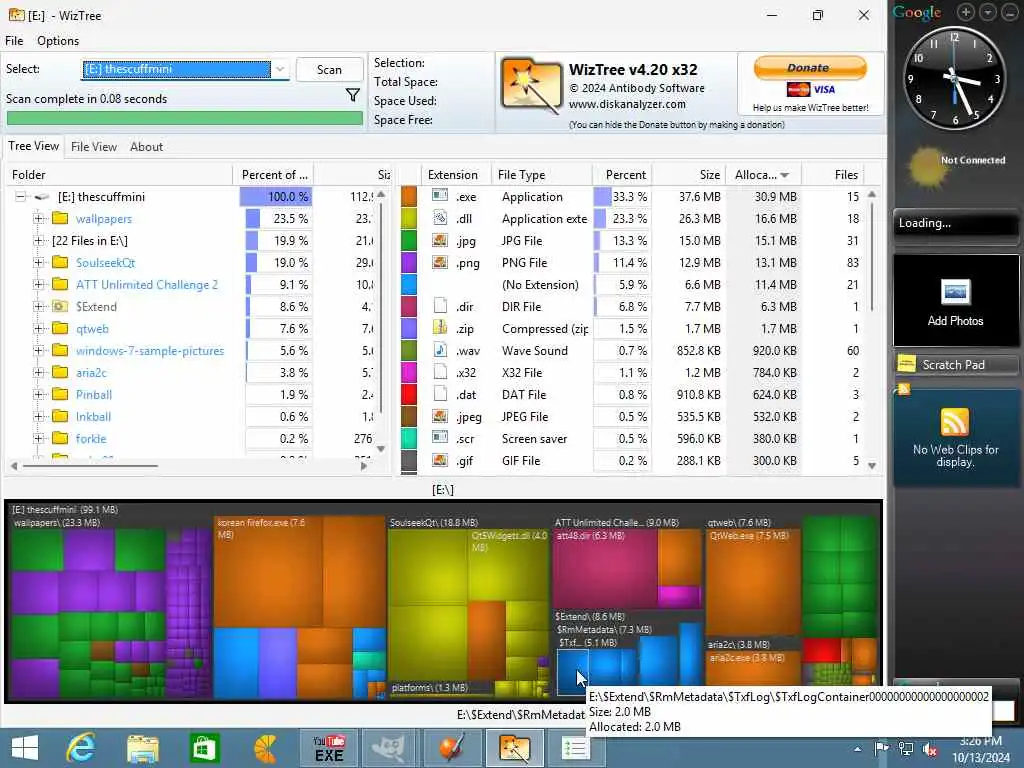This screenshot has width=1024, height=768.
Task: Click the .gif file icon
Action: pos(440,460)
